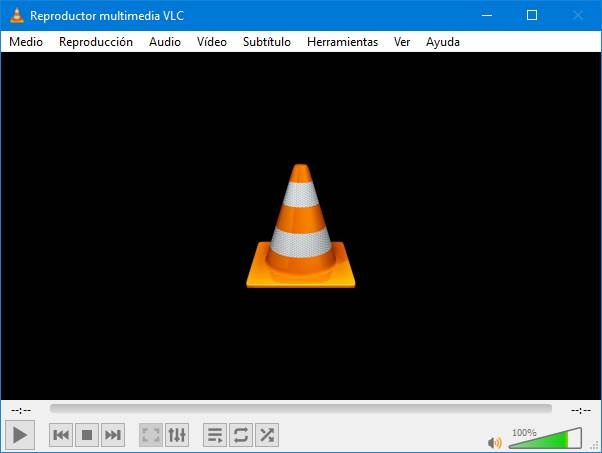
Task: Click the VLC cone title bar icon
Action: point(17,15)
